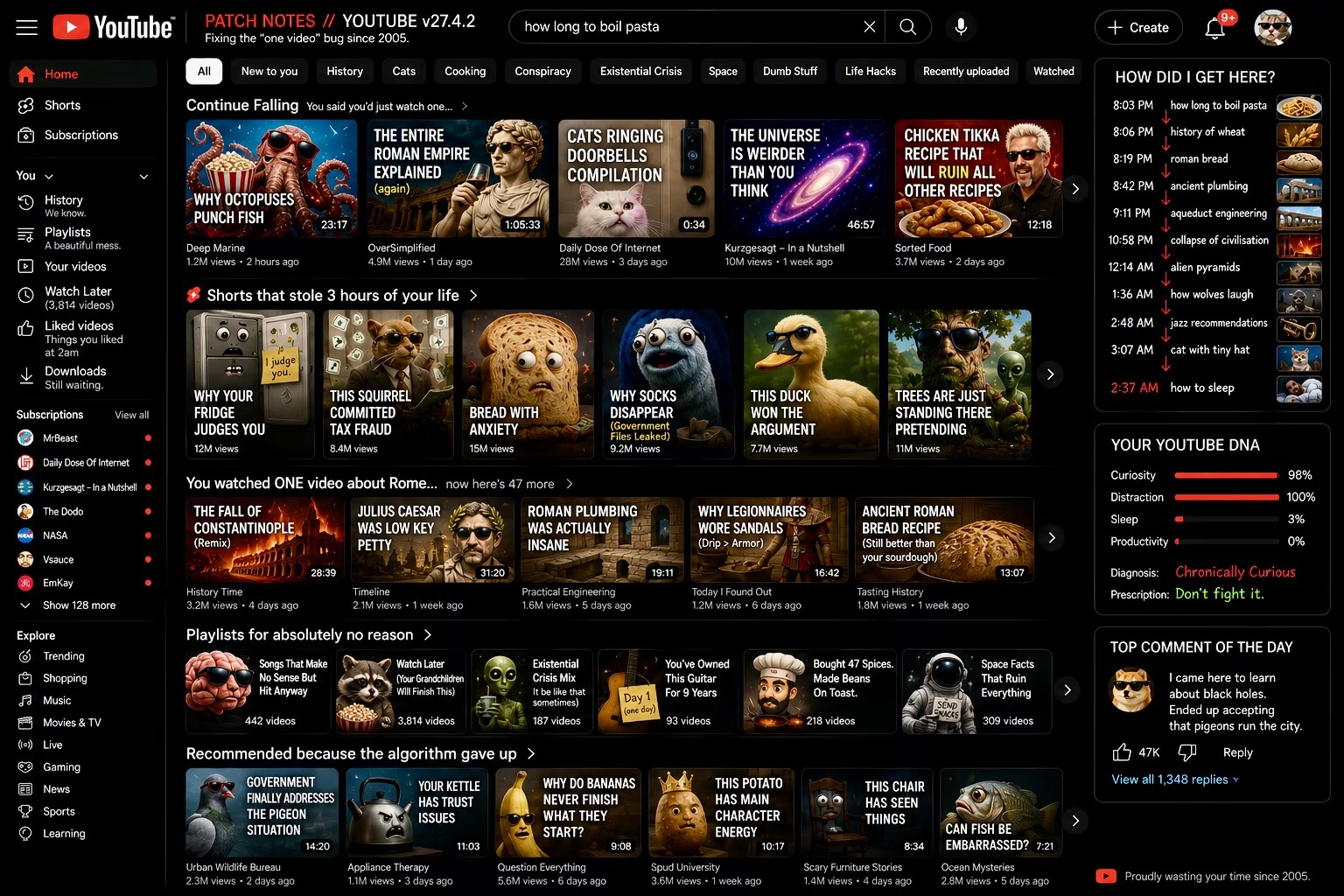Click the YouTube logo

pos(113,27)
